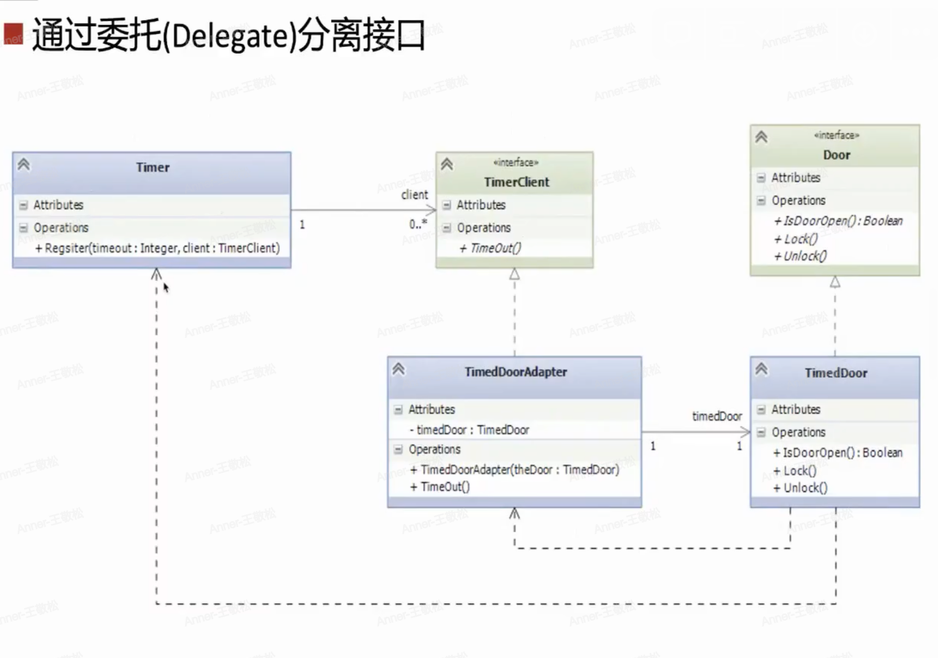Select the Regsiter operation in Timer
Screen dimensions: 938x658
(x=162, y=248)
